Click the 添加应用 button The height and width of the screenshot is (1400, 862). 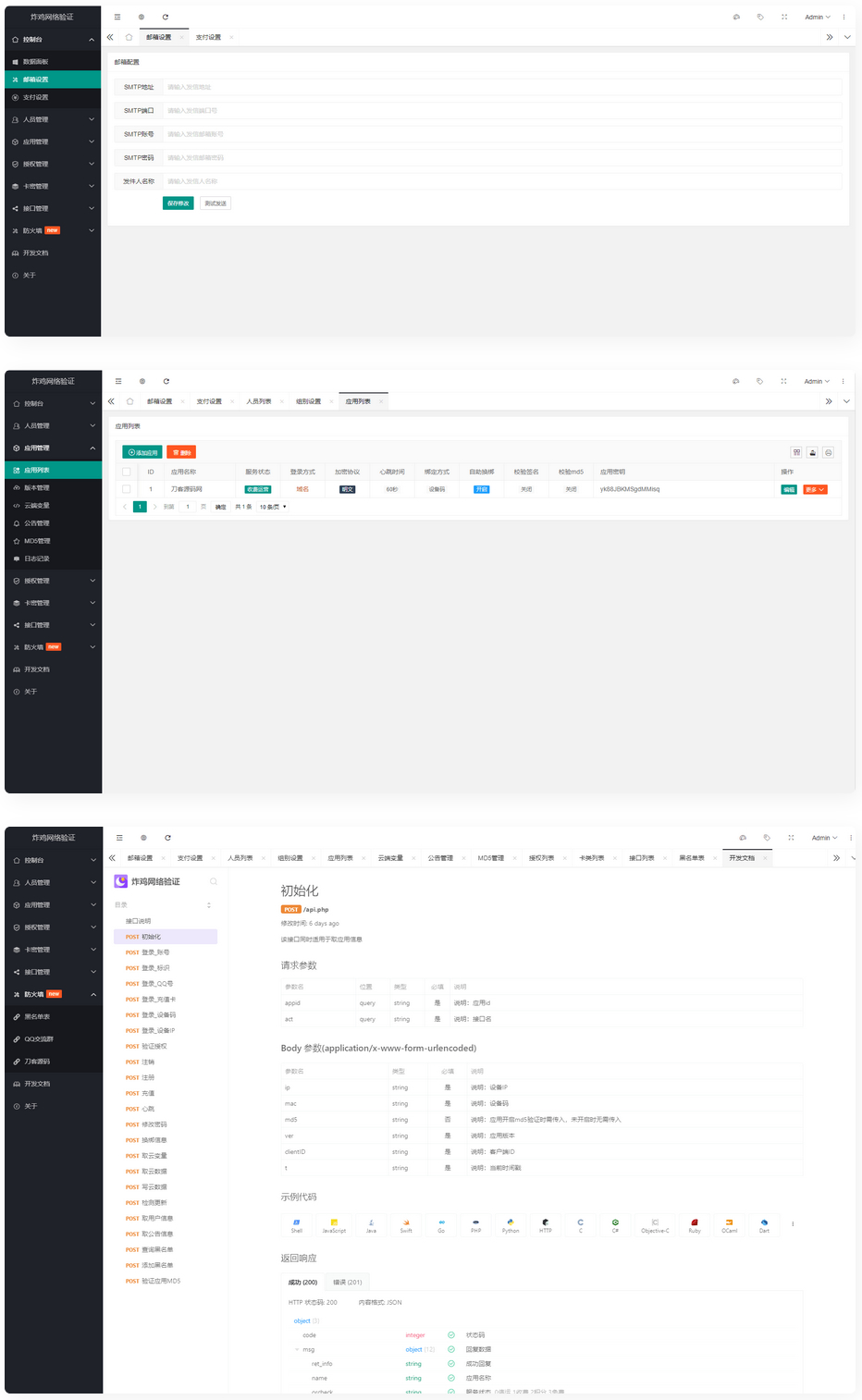click(142, 452)
